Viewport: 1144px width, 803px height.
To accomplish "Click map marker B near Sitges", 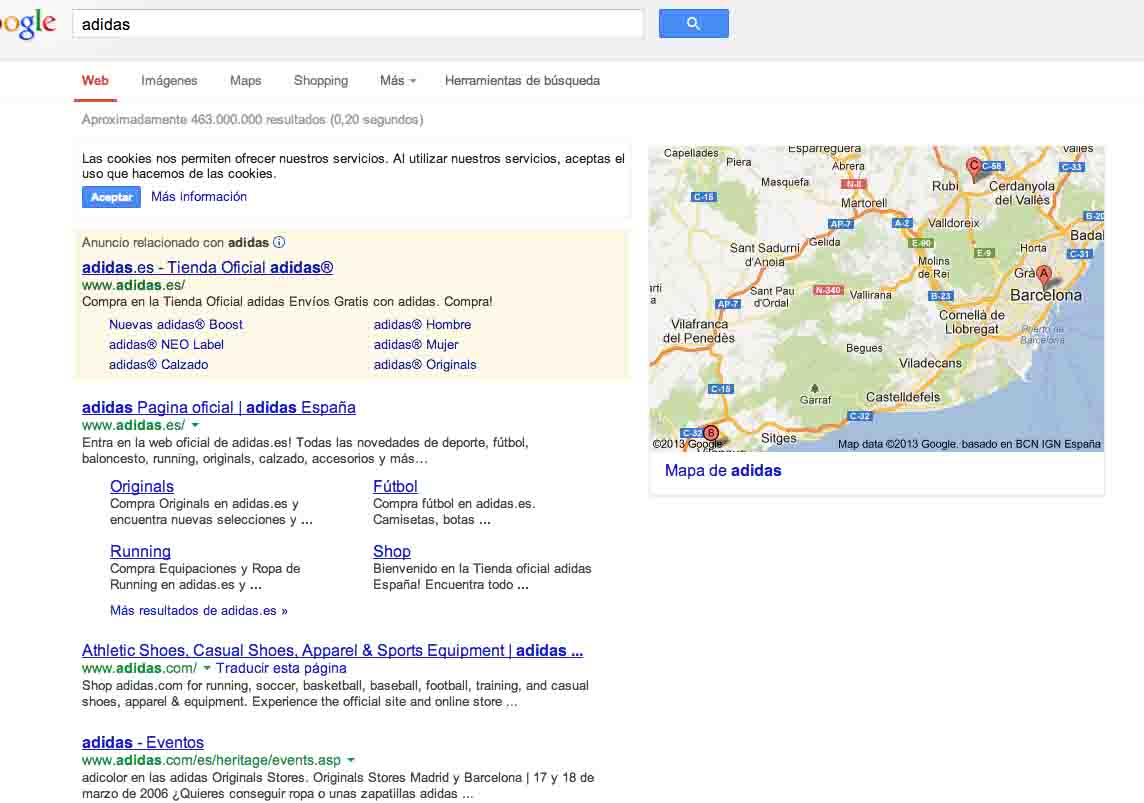I will pos(711,433).
